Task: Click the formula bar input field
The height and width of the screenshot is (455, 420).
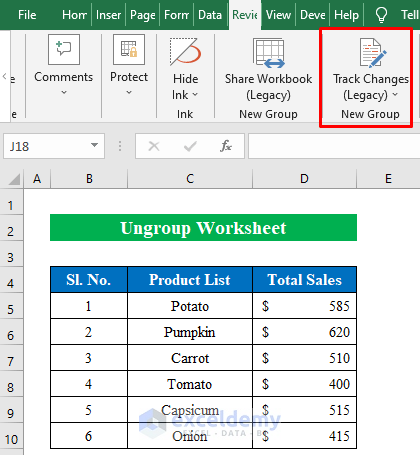Action: pyautogui.click(x=334, y=146)
